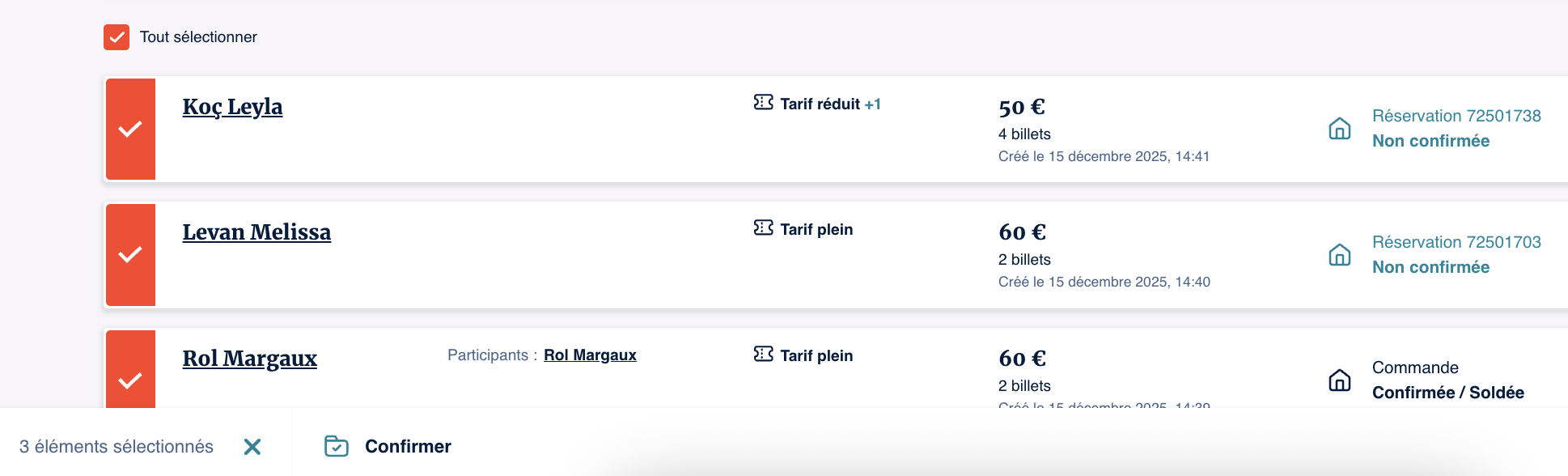Click the Confirmer folder icon
This screenshot has height=476, width=1568.
coord(337,446)
